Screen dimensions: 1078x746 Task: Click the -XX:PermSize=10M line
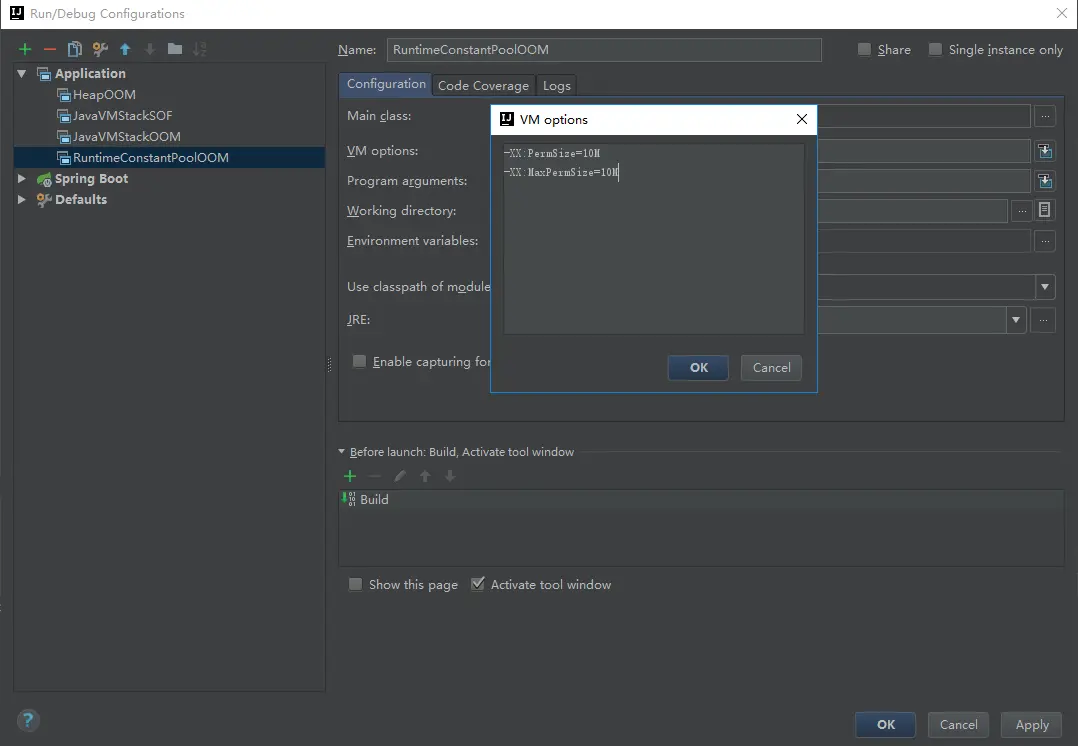552,153
